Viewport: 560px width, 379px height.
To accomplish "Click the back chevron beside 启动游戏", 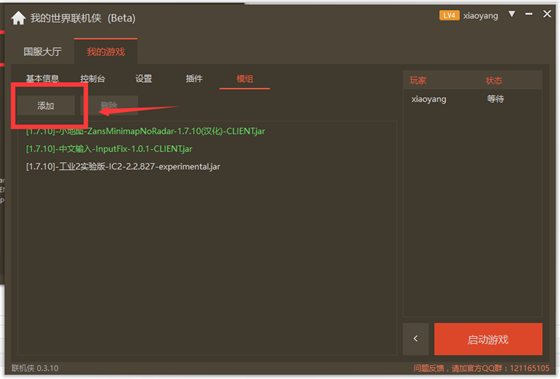I will coord(416,339).
